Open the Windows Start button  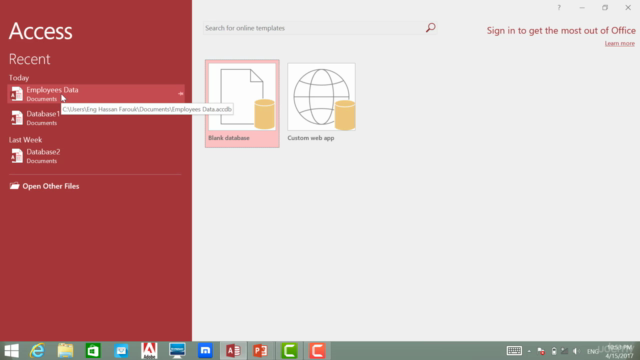coord(11,351)
